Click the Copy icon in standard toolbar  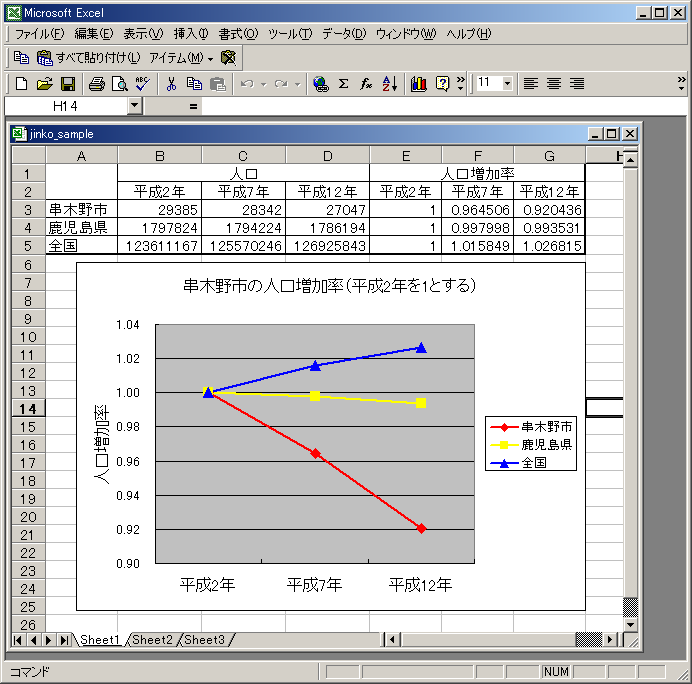point(194,83)
